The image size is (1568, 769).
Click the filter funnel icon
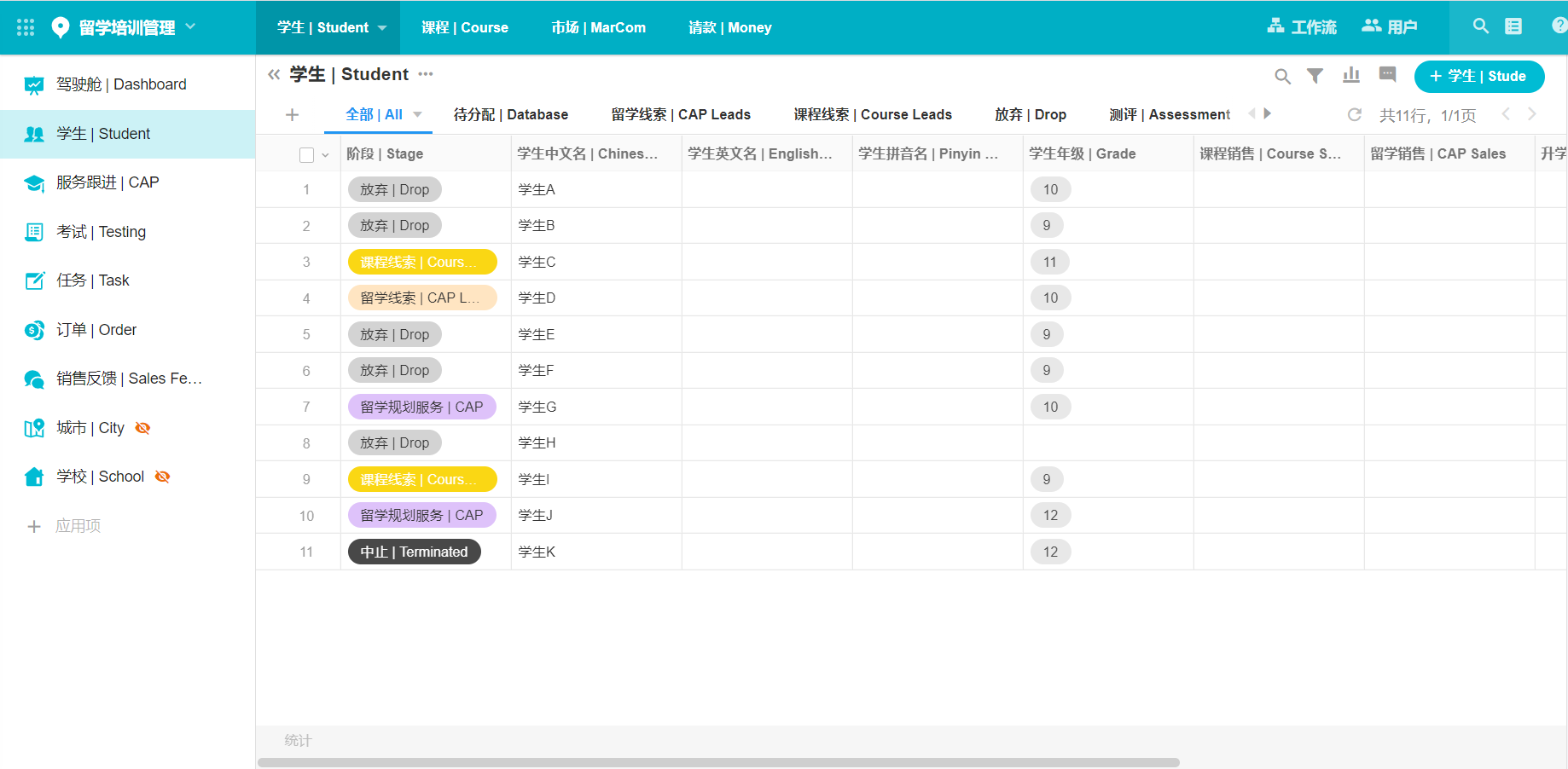(x=1315, y=76)
